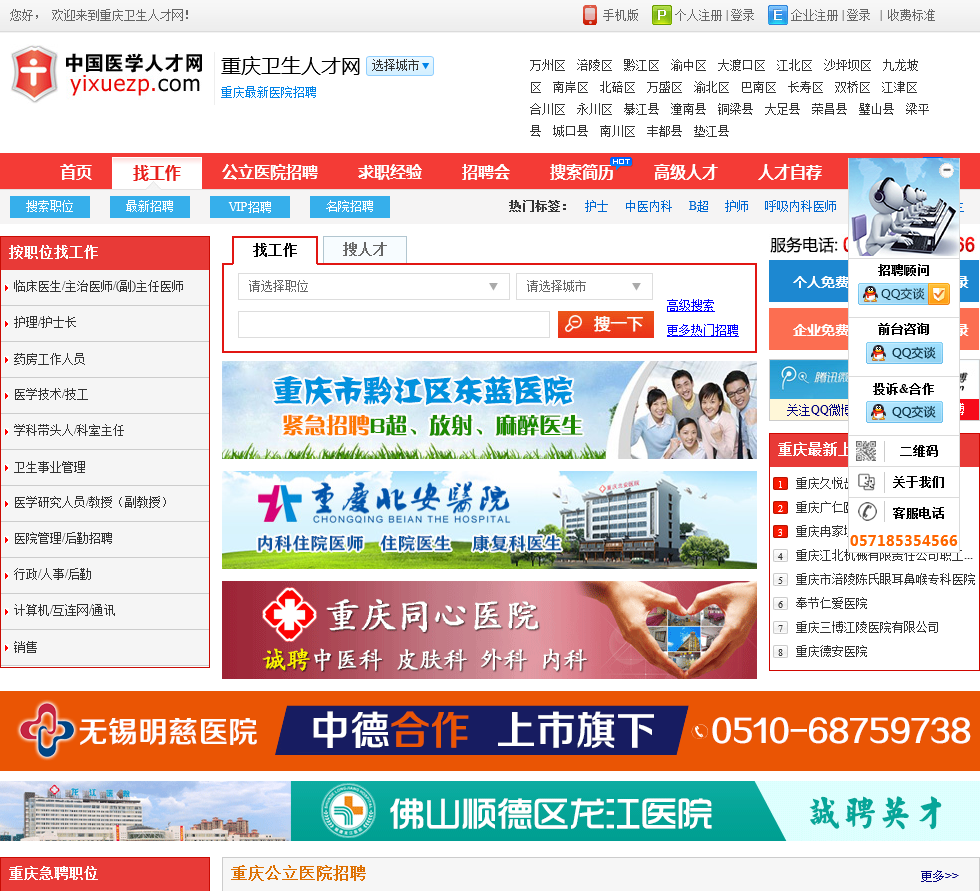Click the green P personal registration icon
This screenshot has height=891, width=980.
click(661, 15)
